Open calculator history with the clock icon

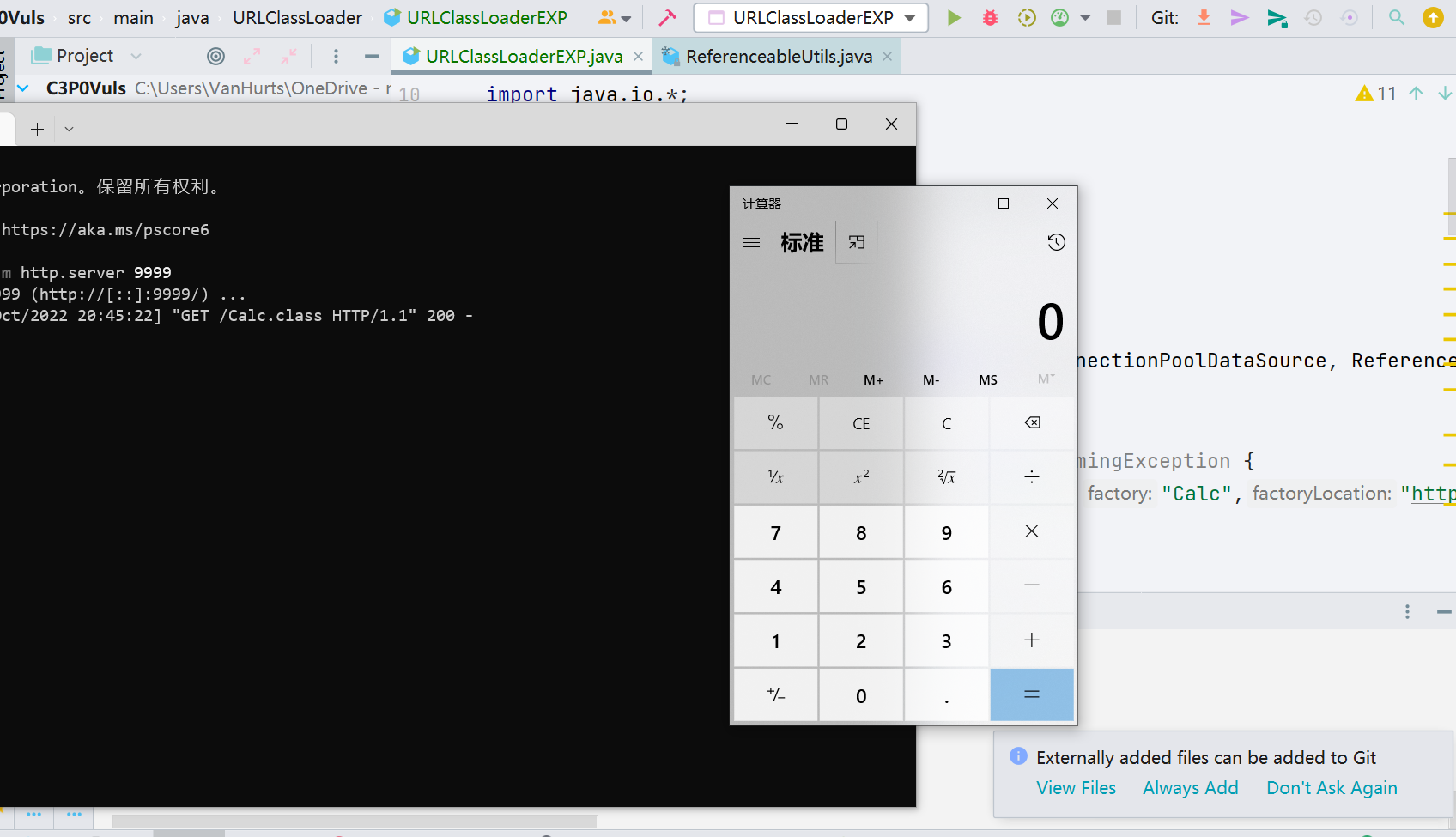(x=1056, y=243)
